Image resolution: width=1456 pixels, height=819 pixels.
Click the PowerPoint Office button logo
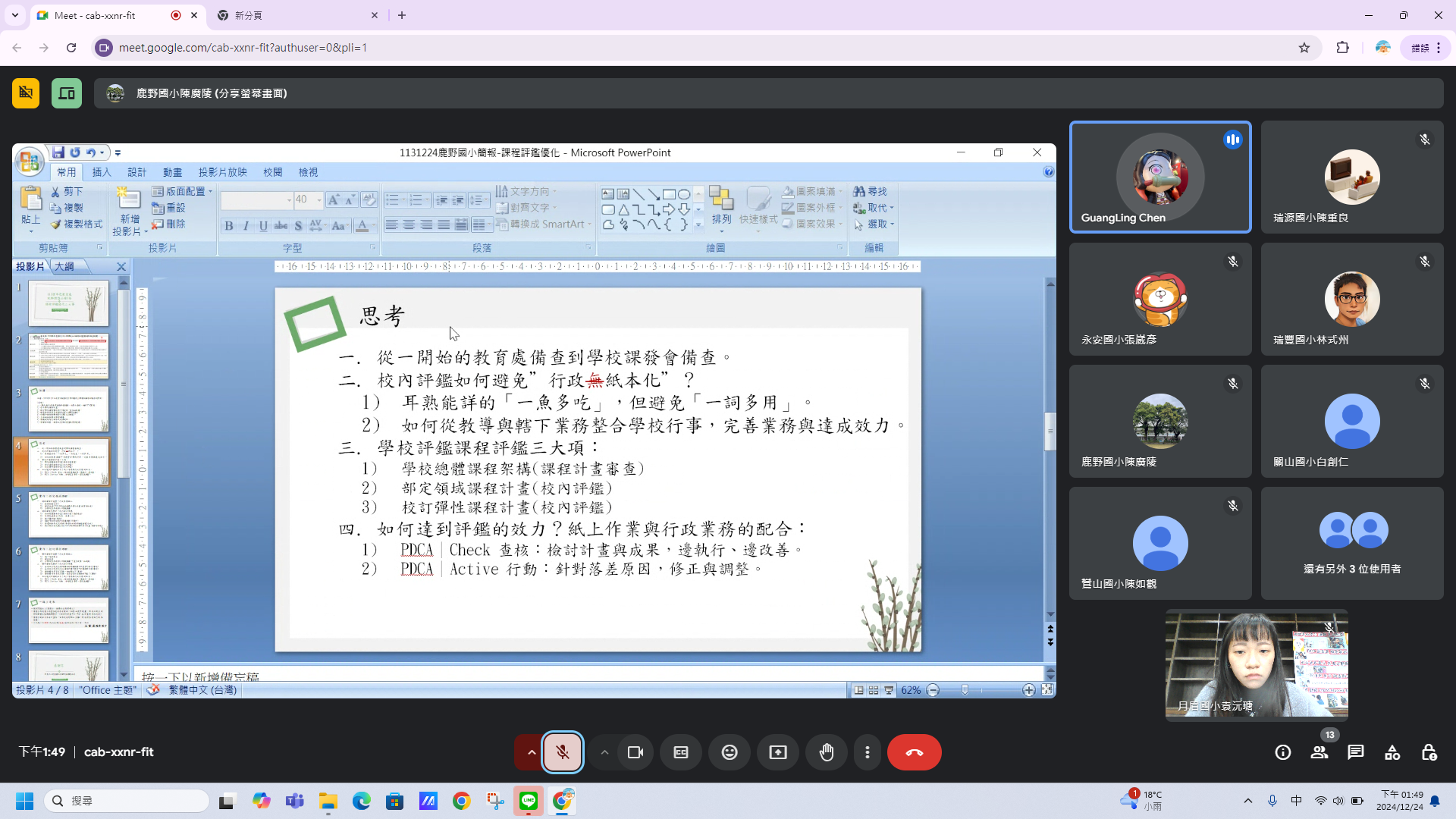30,162
